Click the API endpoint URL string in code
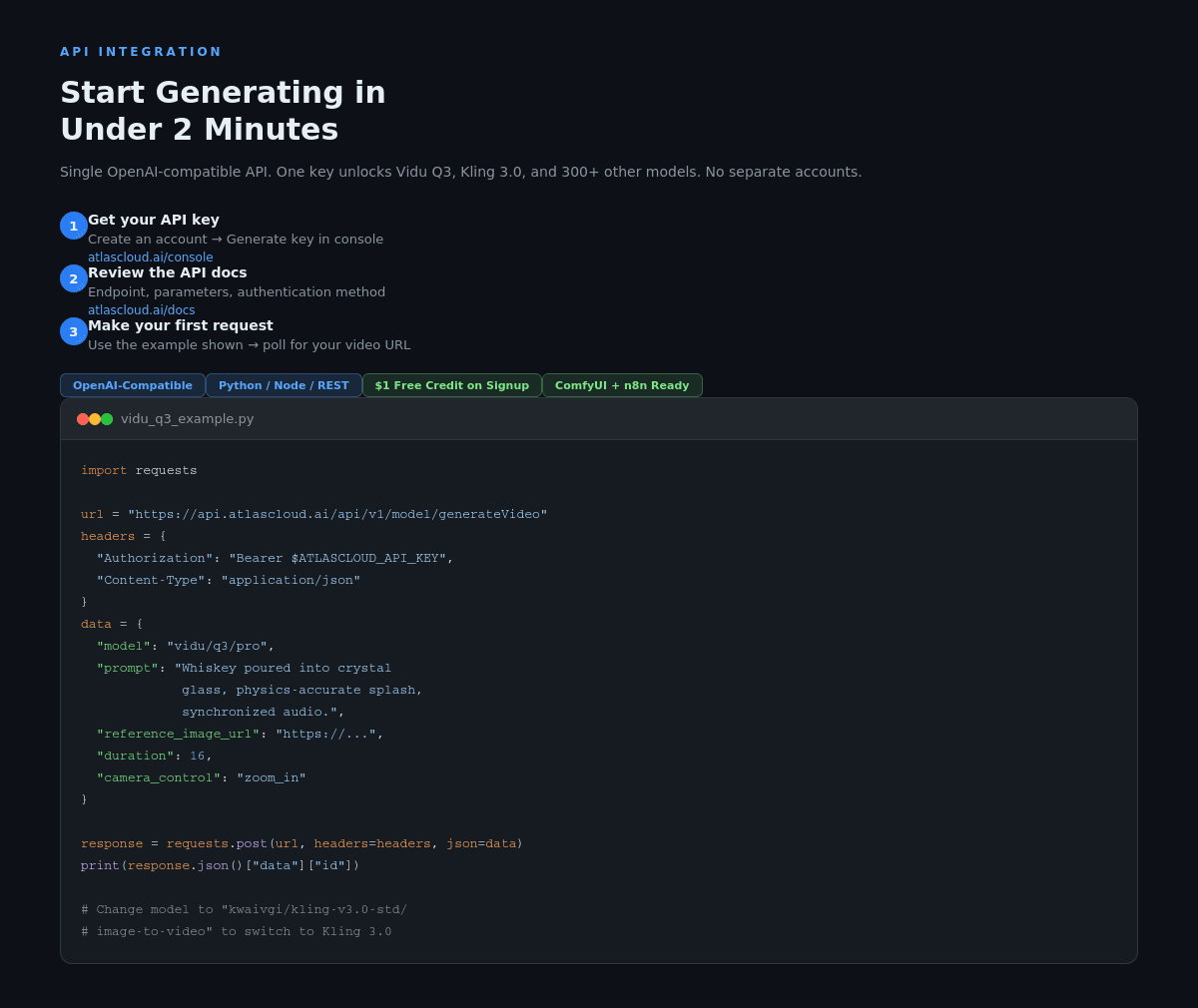The image size is (1198, 1008). [337, 514]
